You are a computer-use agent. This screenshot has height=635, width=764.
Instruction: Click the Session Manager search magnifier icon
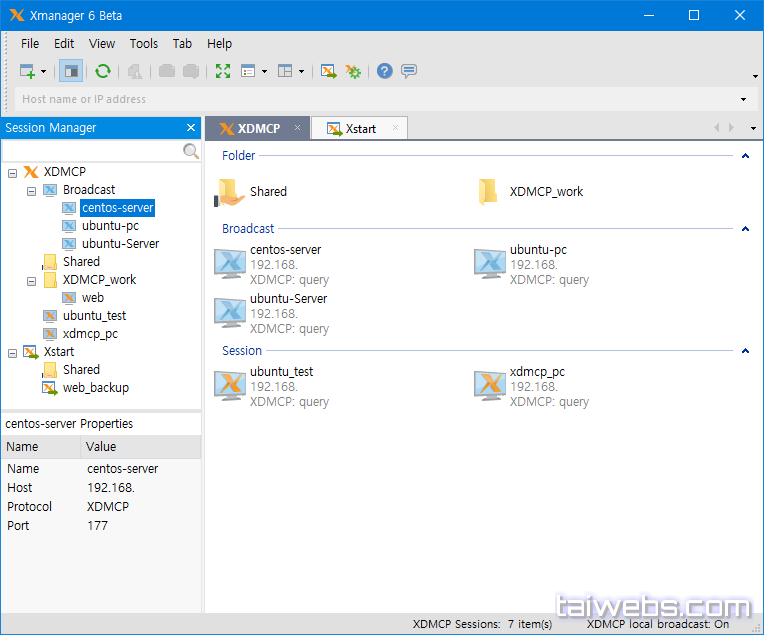click(191, 151)
